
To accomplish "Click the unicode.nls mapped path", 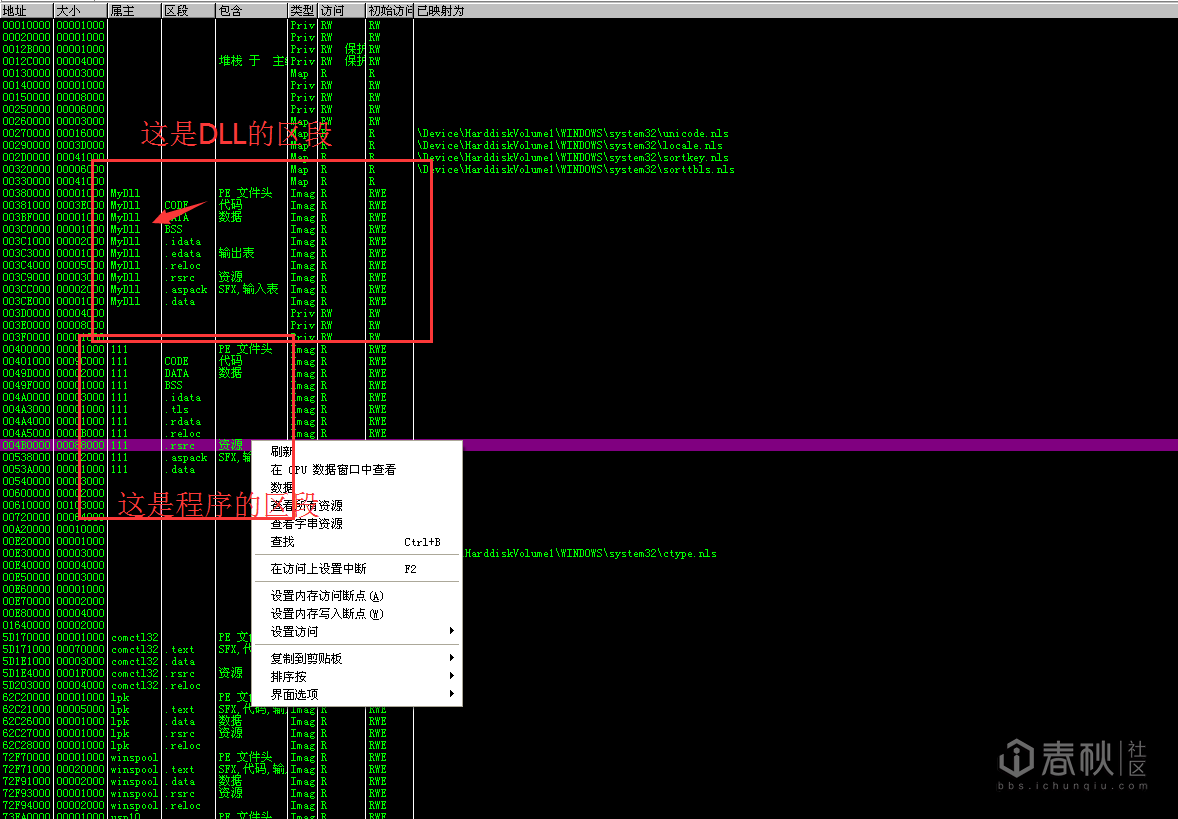I will pyautogui.click(x=572, y=134).
